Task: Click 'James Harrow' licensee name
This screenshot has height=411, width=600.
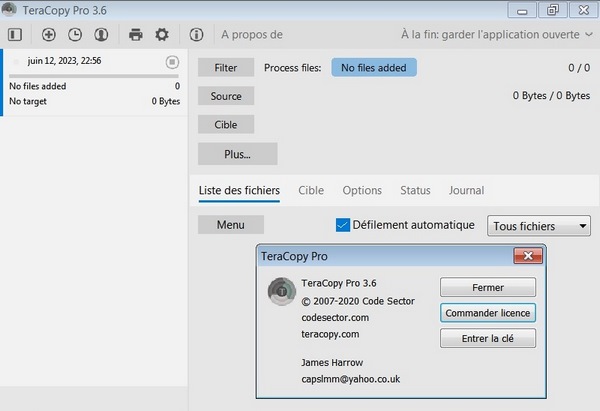Action: (x=332, y=362)
